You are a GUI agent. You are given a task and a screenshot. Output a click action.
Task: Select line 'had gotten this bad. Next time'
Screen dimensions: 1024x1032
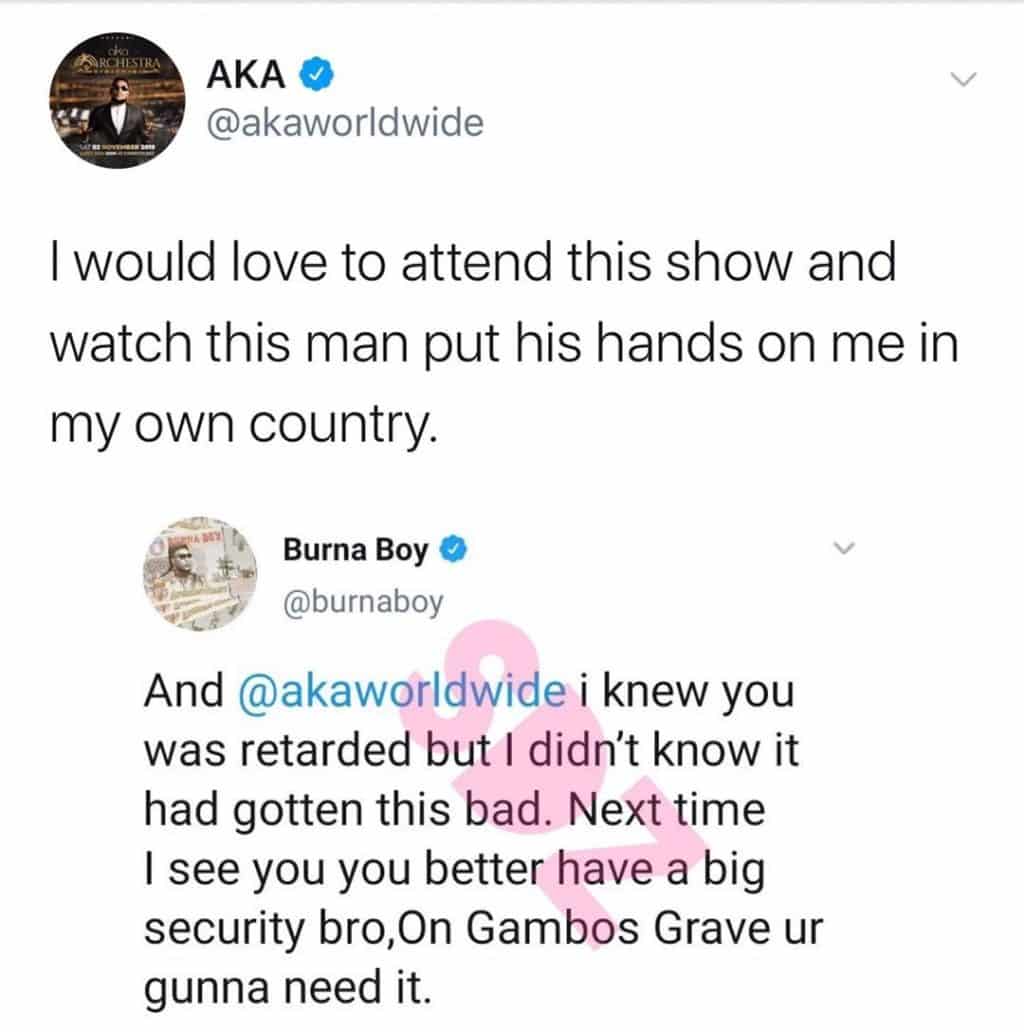(455, 810)
